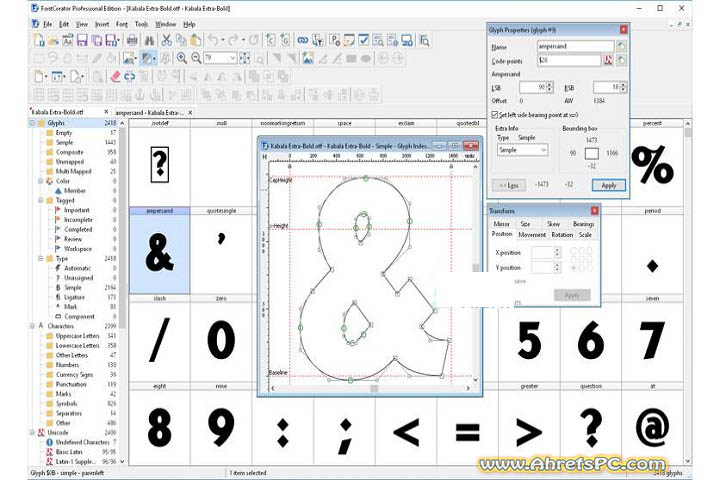
Task: Click Apply in Glyph Properties
Action: click(x=608, y=185)
